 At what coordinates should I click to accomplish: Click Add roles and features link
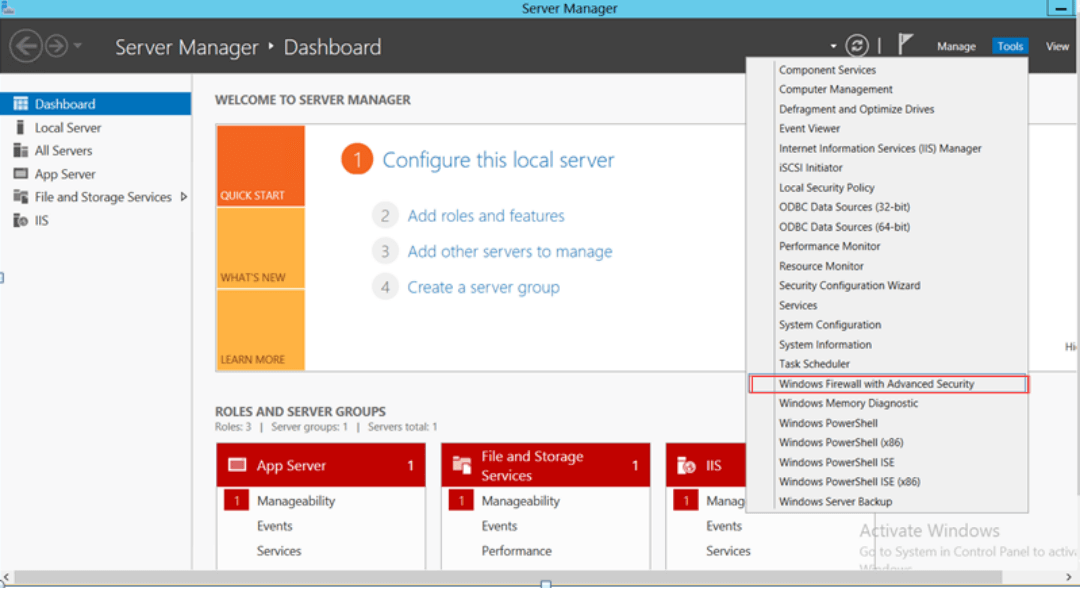[x=486, y=215]
